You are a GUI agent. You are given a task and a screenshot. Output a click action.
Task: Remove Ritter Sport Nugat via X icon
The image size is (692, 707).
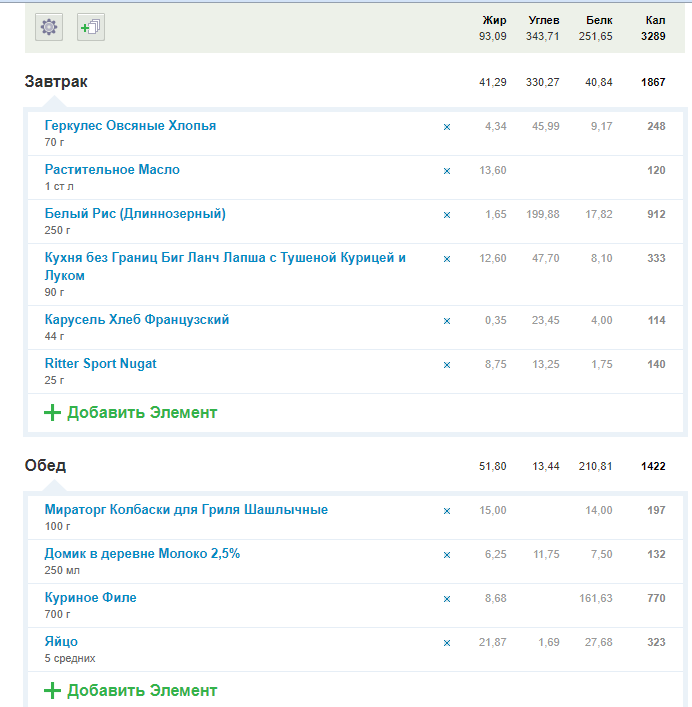(x=447, y=365)
